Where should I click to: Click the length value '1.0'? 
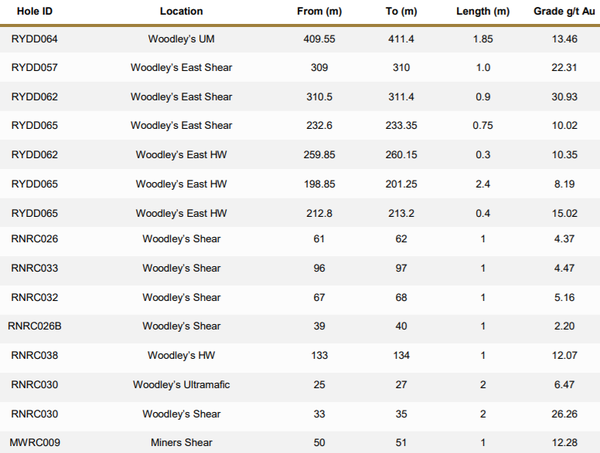(483, 68)
